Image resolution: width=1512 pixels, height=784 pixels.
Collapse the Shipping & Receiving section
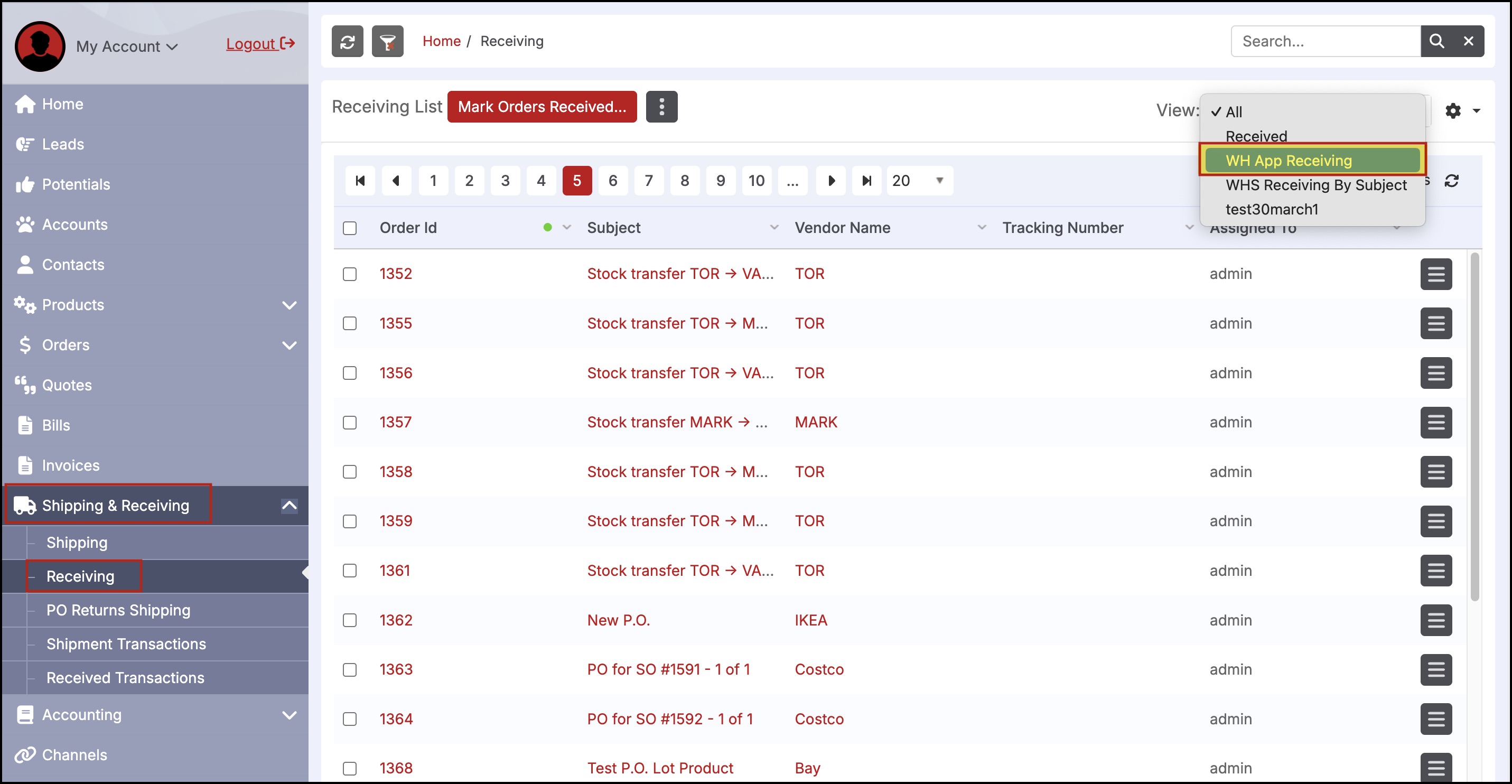(289, 506)
